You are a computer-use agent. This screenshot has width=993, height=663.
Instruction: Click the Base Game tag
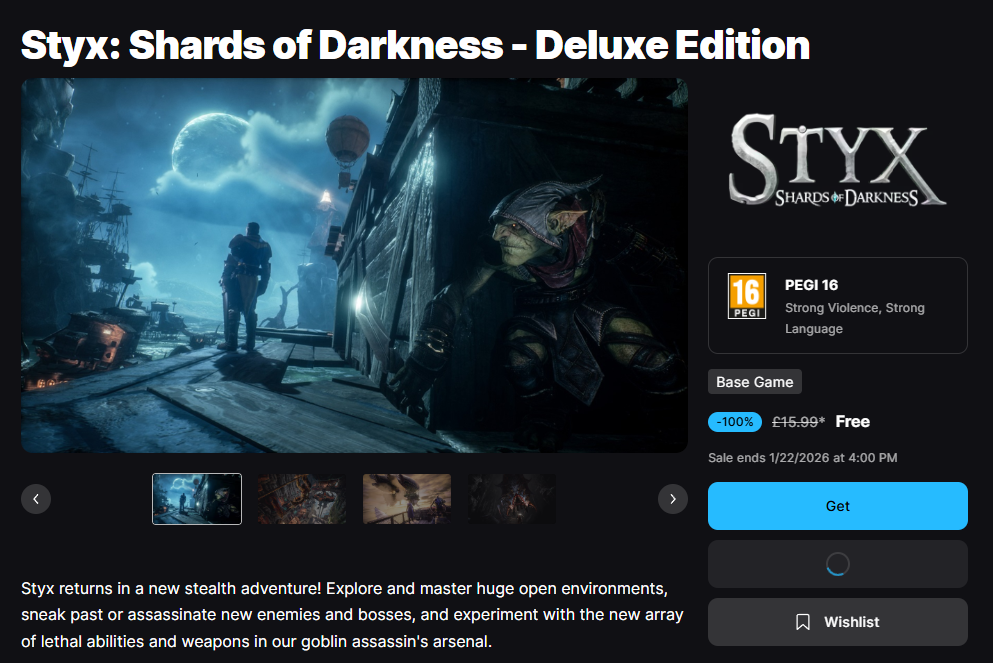[x=755, y=382]
